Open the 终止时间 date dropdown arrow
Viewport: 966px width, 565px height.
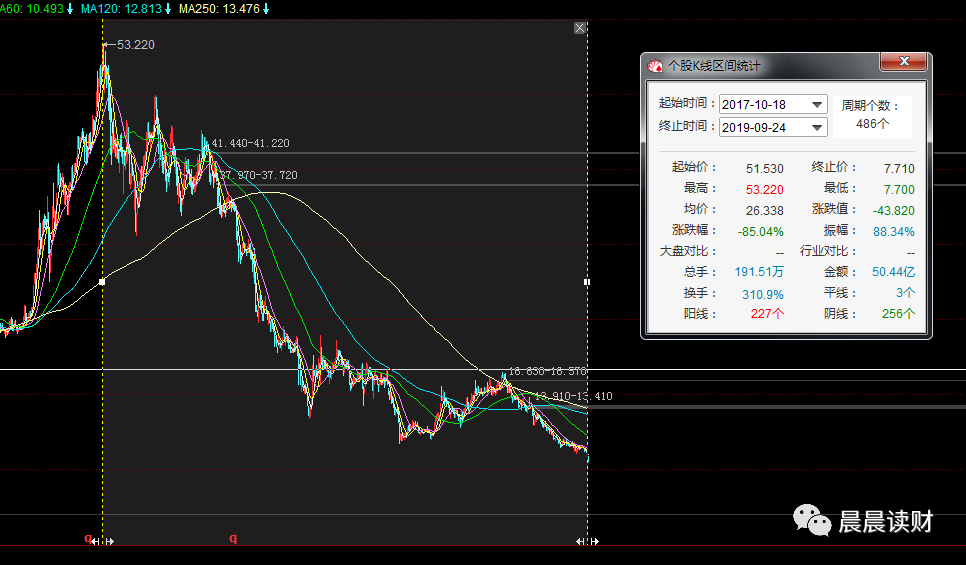(817, 128)
